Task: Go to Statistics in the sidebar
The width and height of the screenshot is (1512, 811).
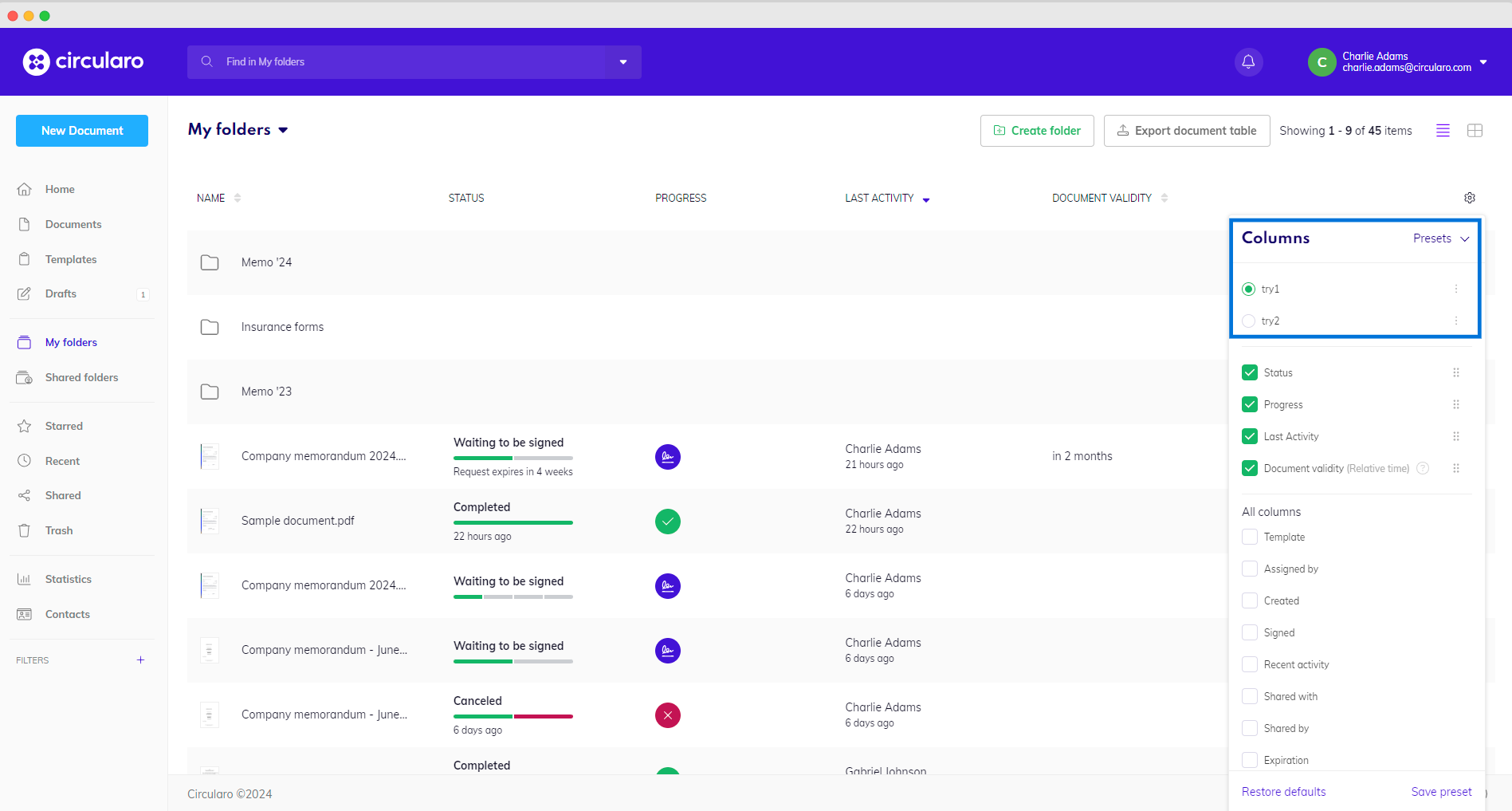Action: 68,580
